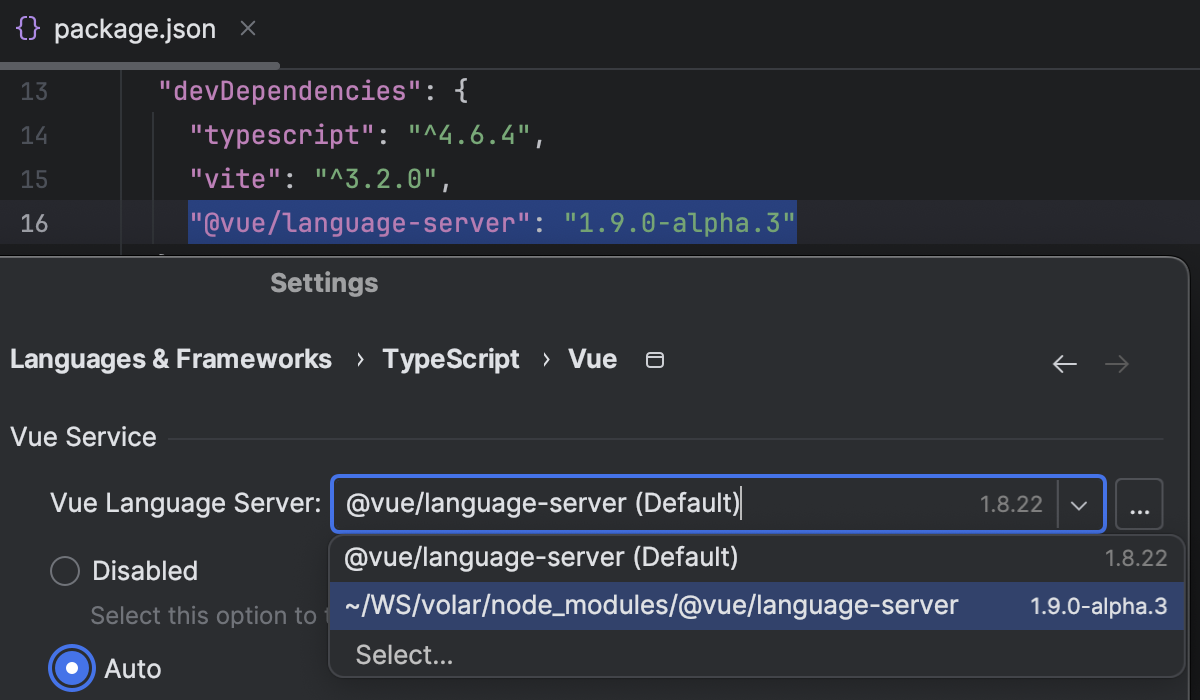Click the Settings dialog title
Screen dimensions: 1200x700
coord(323,283)
